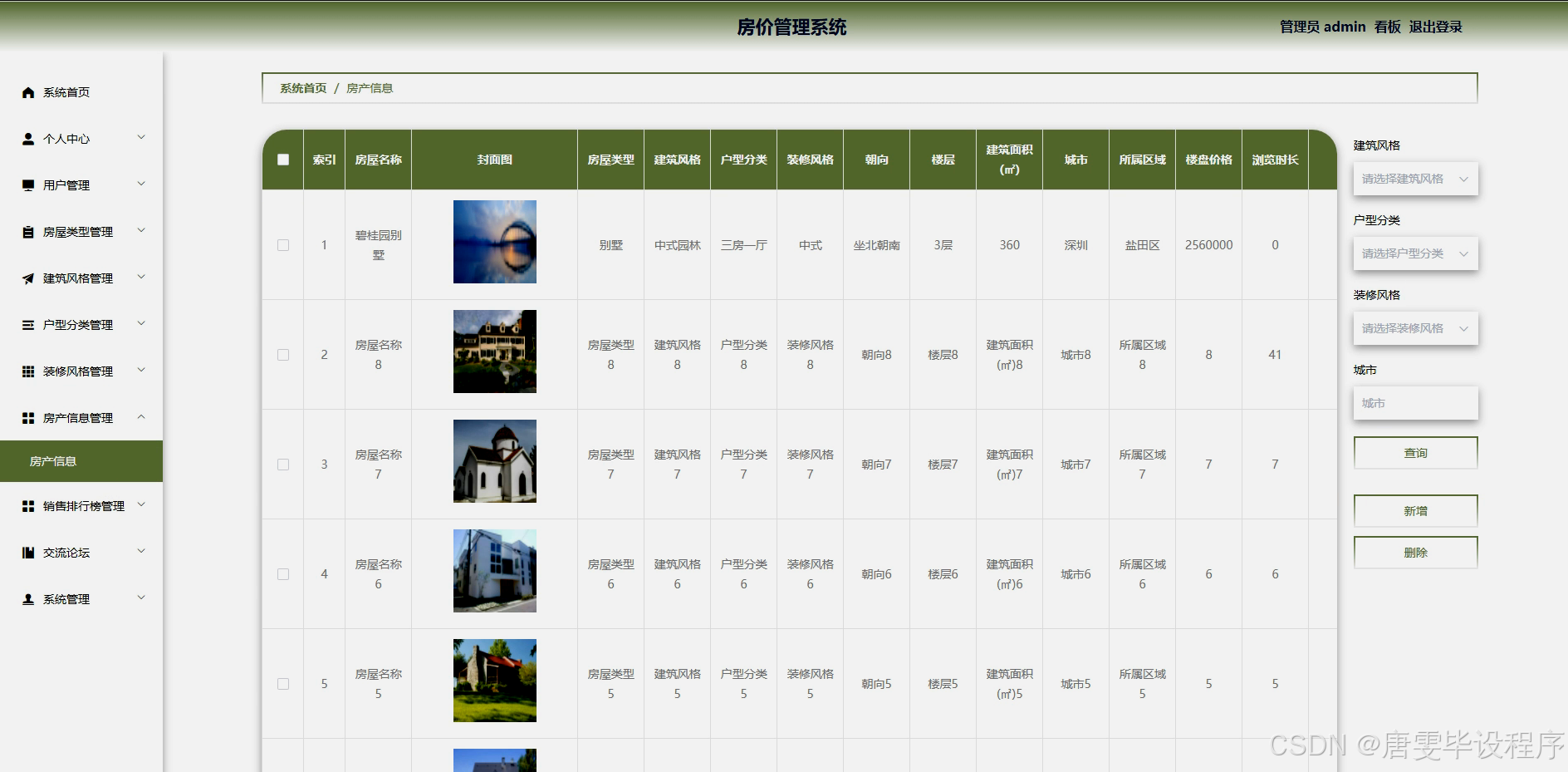Viewport: 1568px width, 772px height.
Task: Click the home icon beside 系统首页
Action: pyautogui.click(x=28, y=92)
